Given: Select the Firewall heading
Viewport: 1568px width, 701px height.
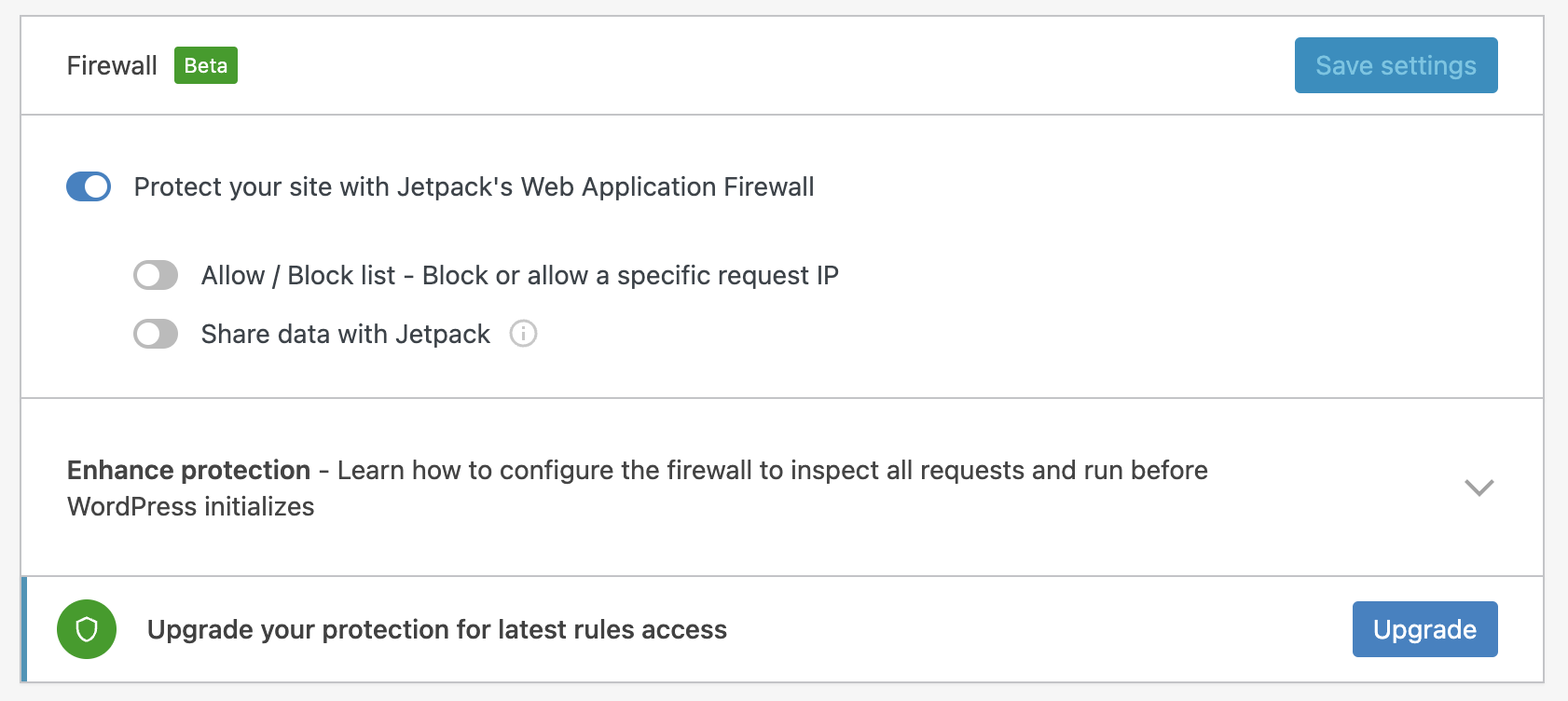Looking at the screenshot, I should point(111,65).
